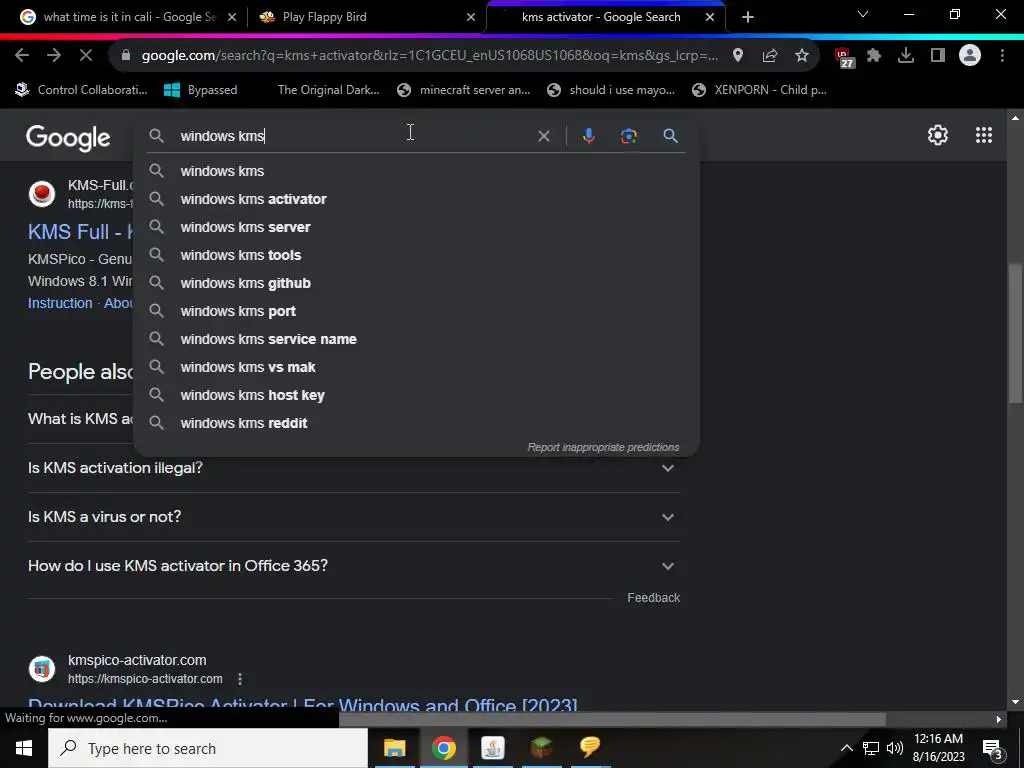The image size is (1024, 768).
Task: Open a new browser tab
Action: (748, 17)
